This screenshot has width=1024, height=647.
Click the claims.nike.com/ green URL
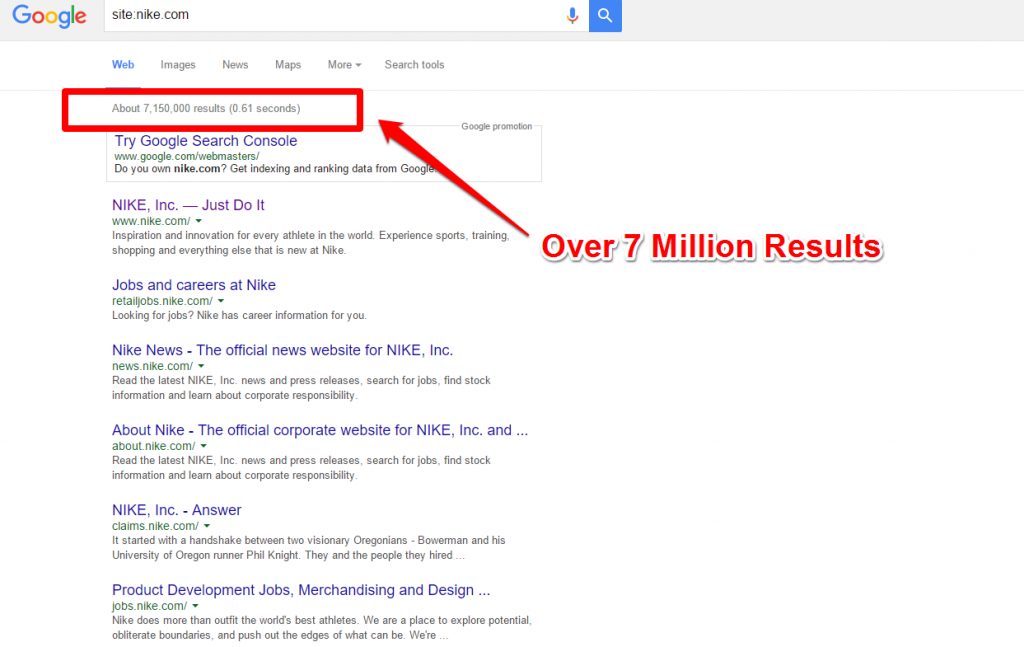pos(155,526)
